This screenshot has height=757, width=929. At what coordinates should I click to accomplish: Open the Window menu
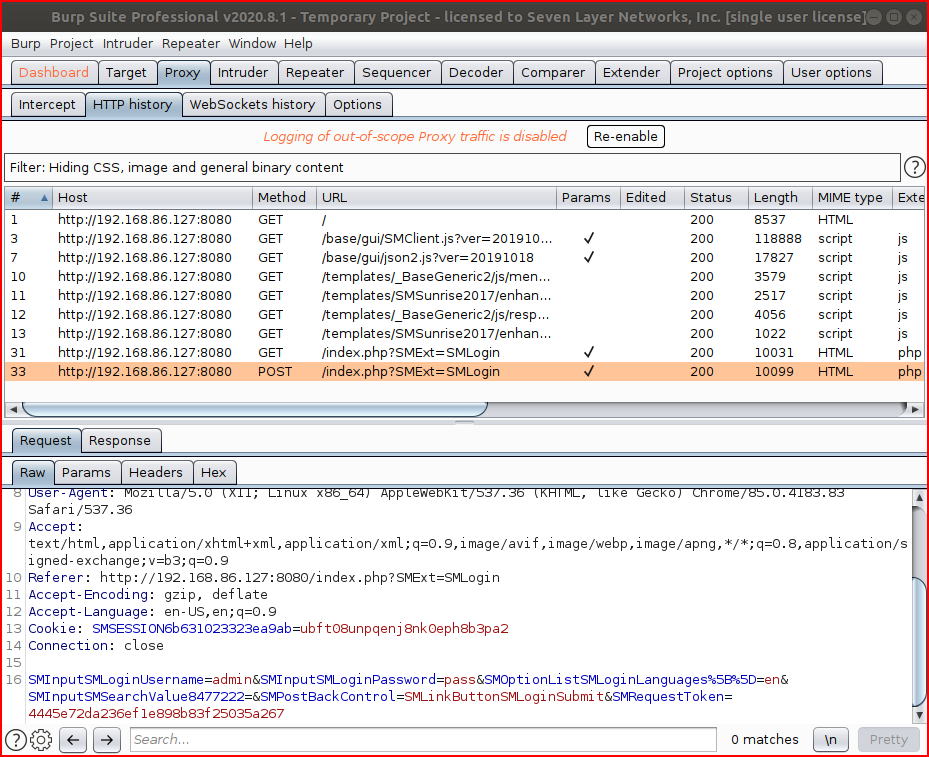click(x=252, y=44)
